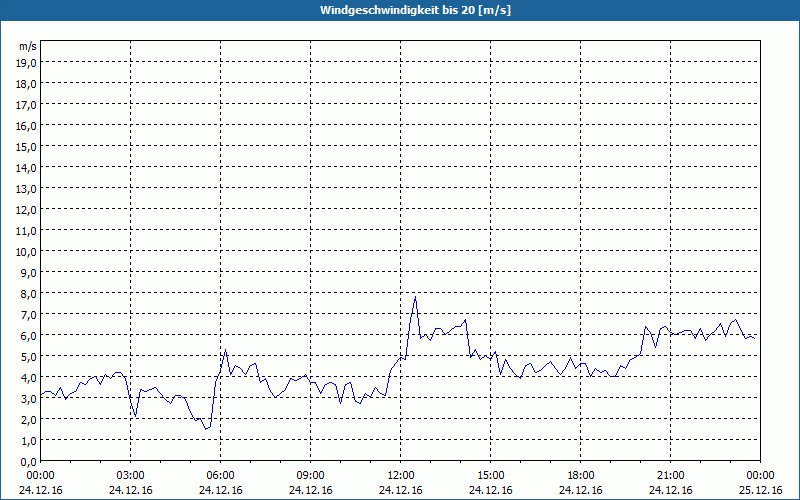The height and width of the screenshot is (500, 800).
Task: Click the 0,0 y-axis origin label
Action: tap(28, 461)
